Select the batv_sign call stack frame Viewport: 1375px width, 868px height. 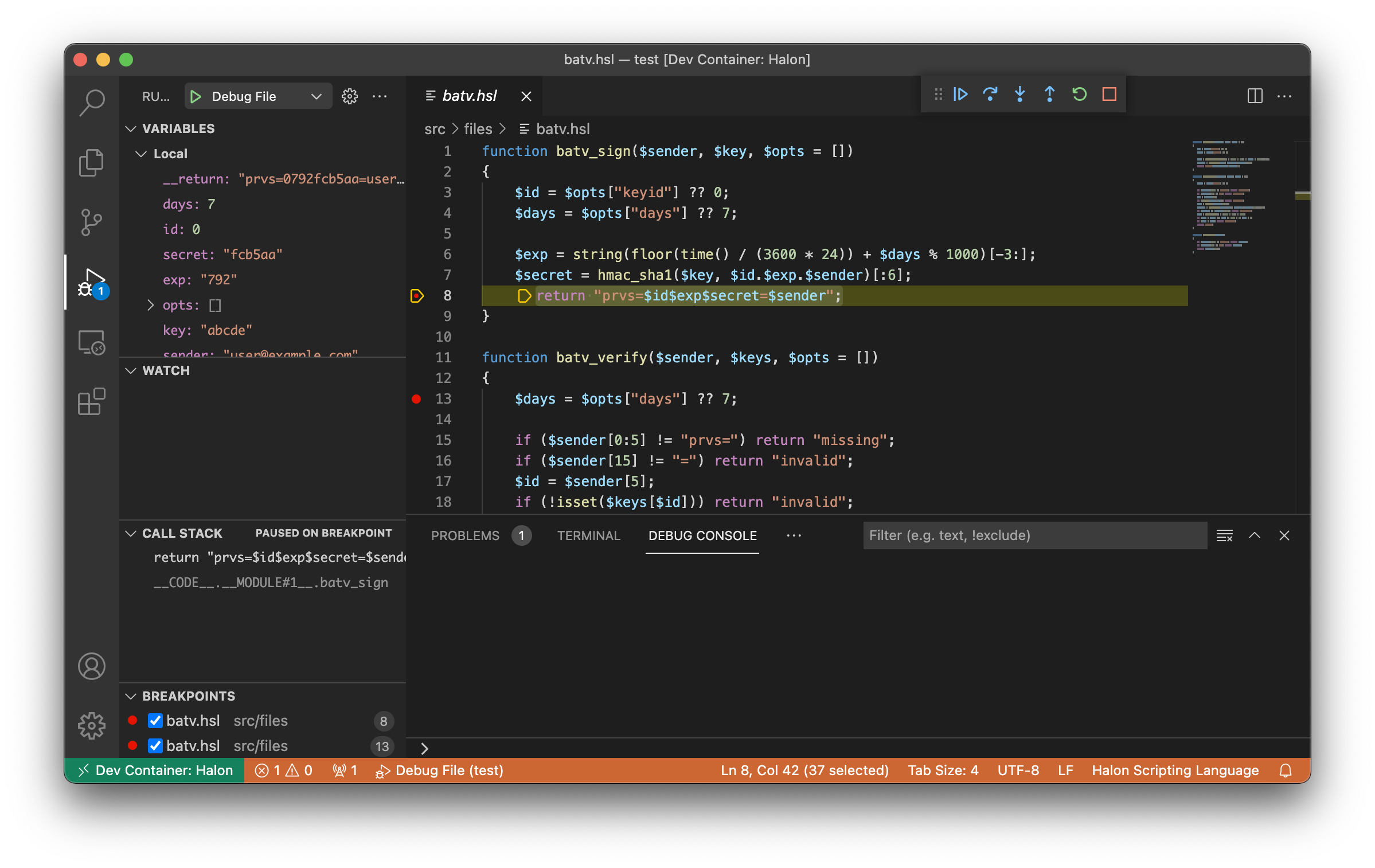[271, 582]
